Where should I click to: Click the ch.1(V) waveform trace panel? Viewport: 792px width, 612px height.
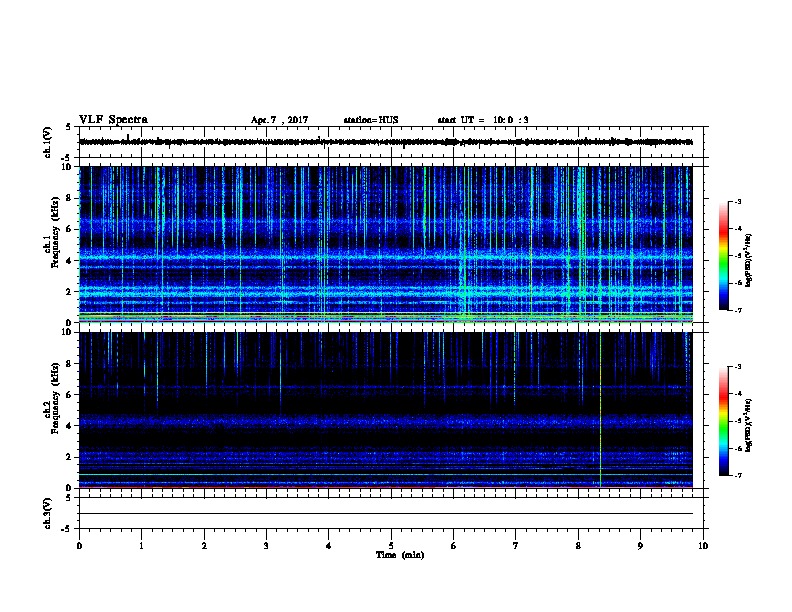[391, 142]
